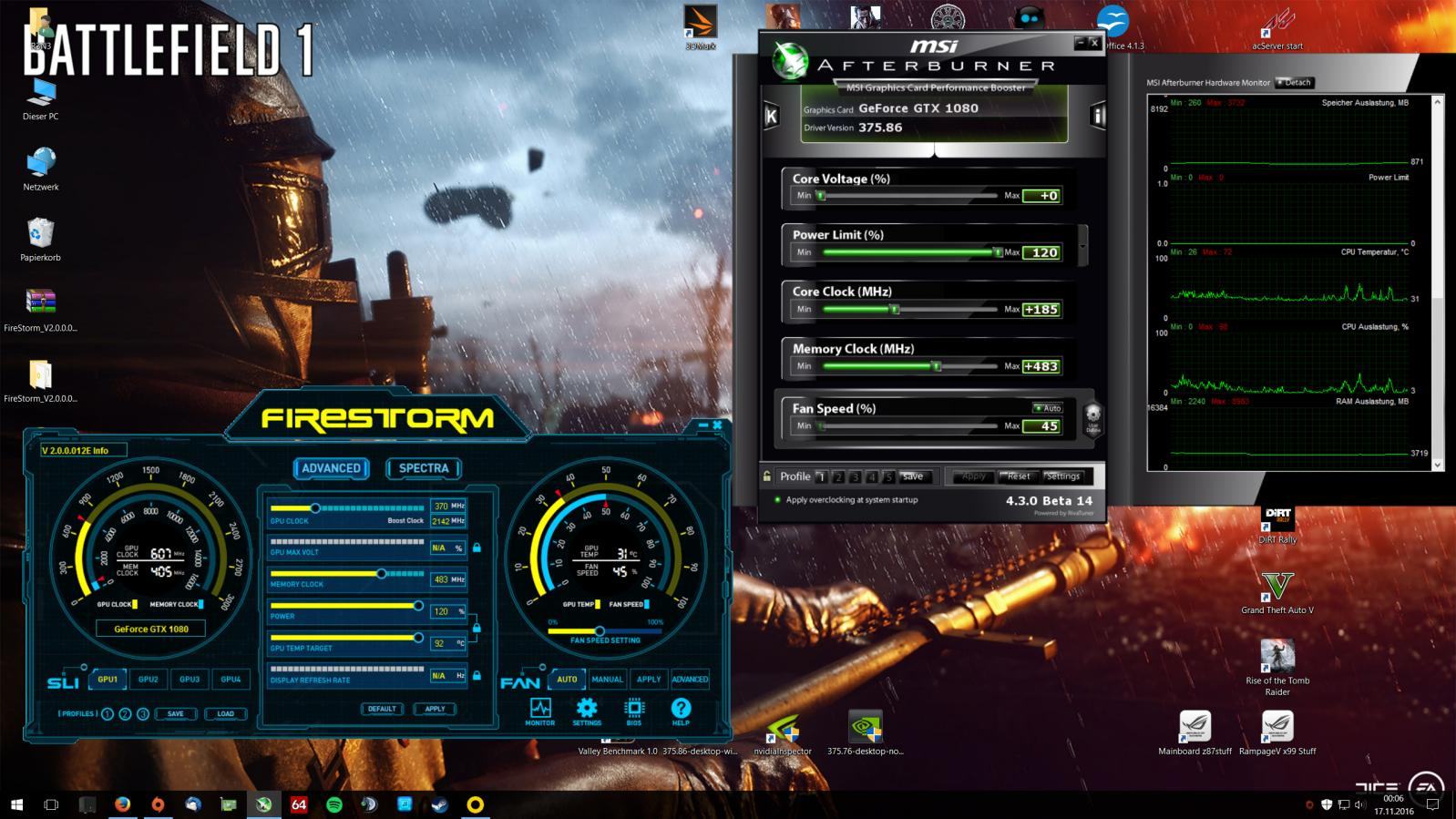Toggle the lock beside Display Refresh Rate
This screenshot has height=819, width=1456.
(x=477, y=675)
